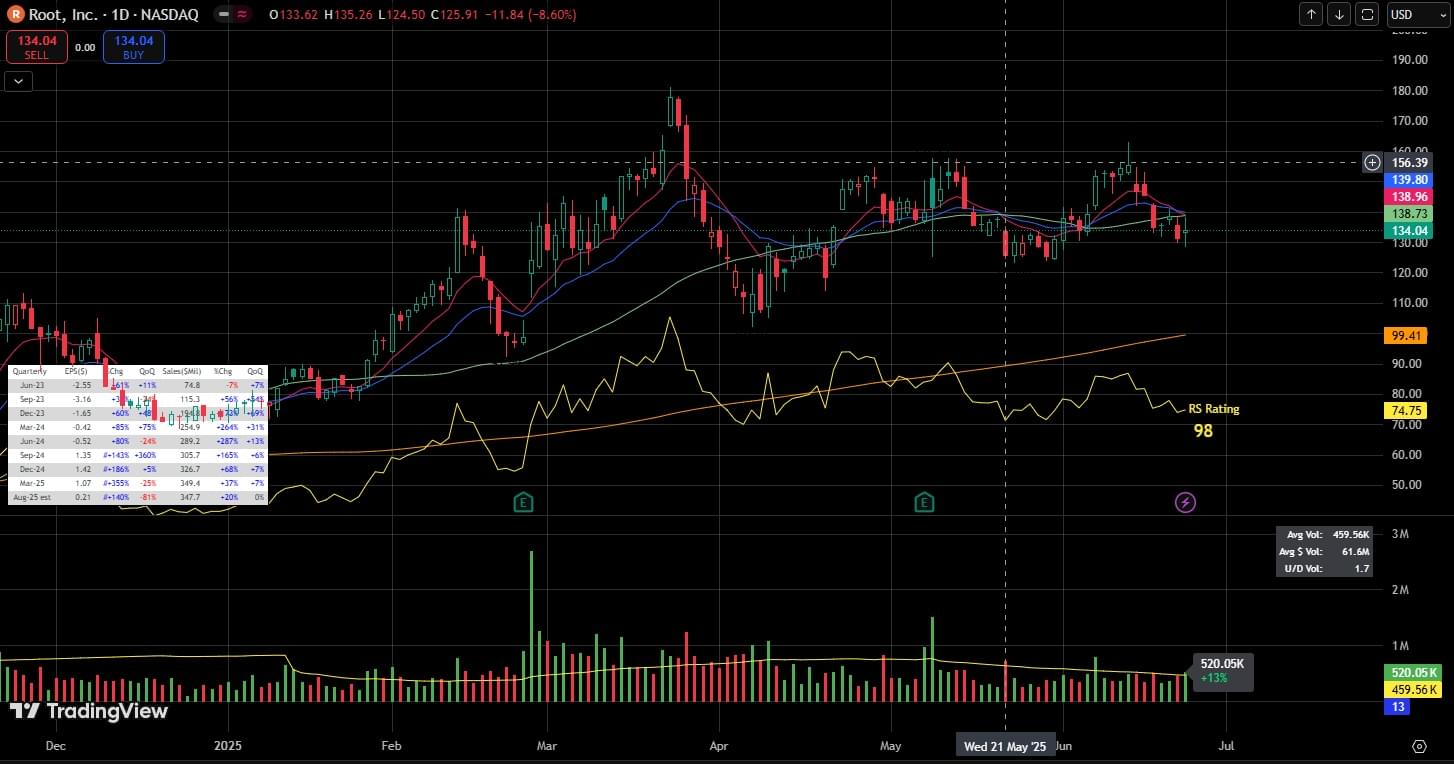Click the 190.00 price scale label

(x=1409, y=59)
